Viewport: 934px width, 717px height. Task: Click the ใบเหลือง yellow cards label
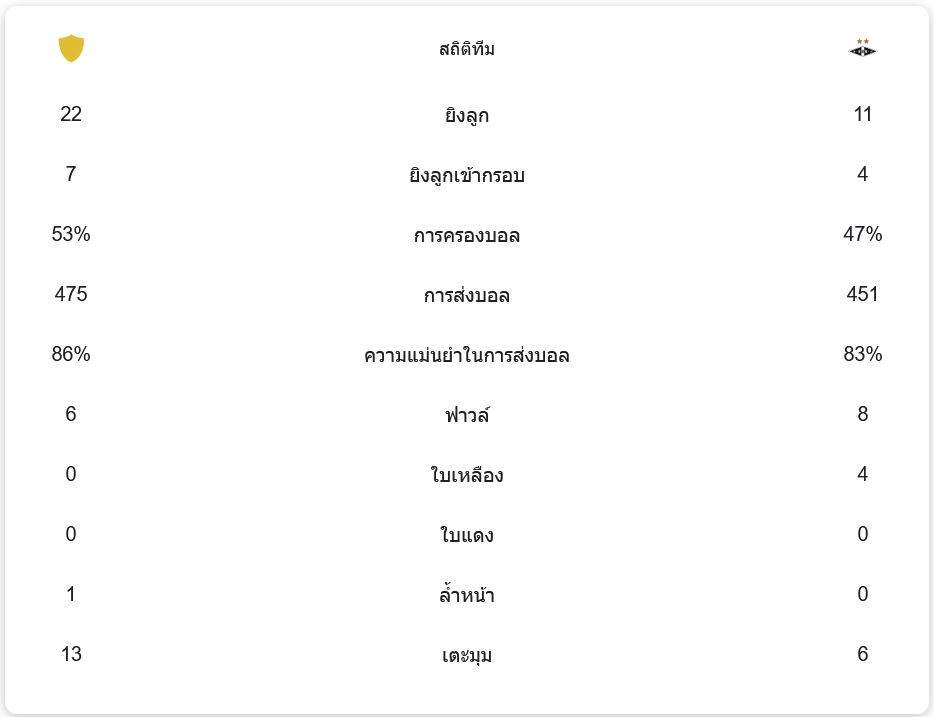pos(466,475)
